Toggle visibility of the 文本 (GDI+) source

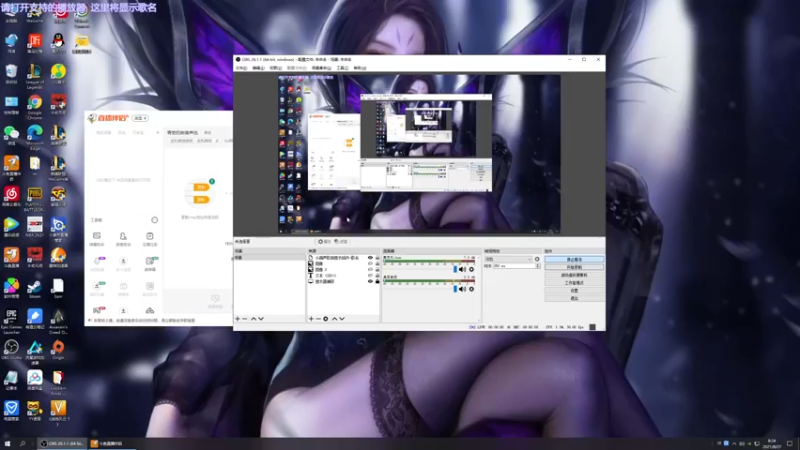coord(370,276)
